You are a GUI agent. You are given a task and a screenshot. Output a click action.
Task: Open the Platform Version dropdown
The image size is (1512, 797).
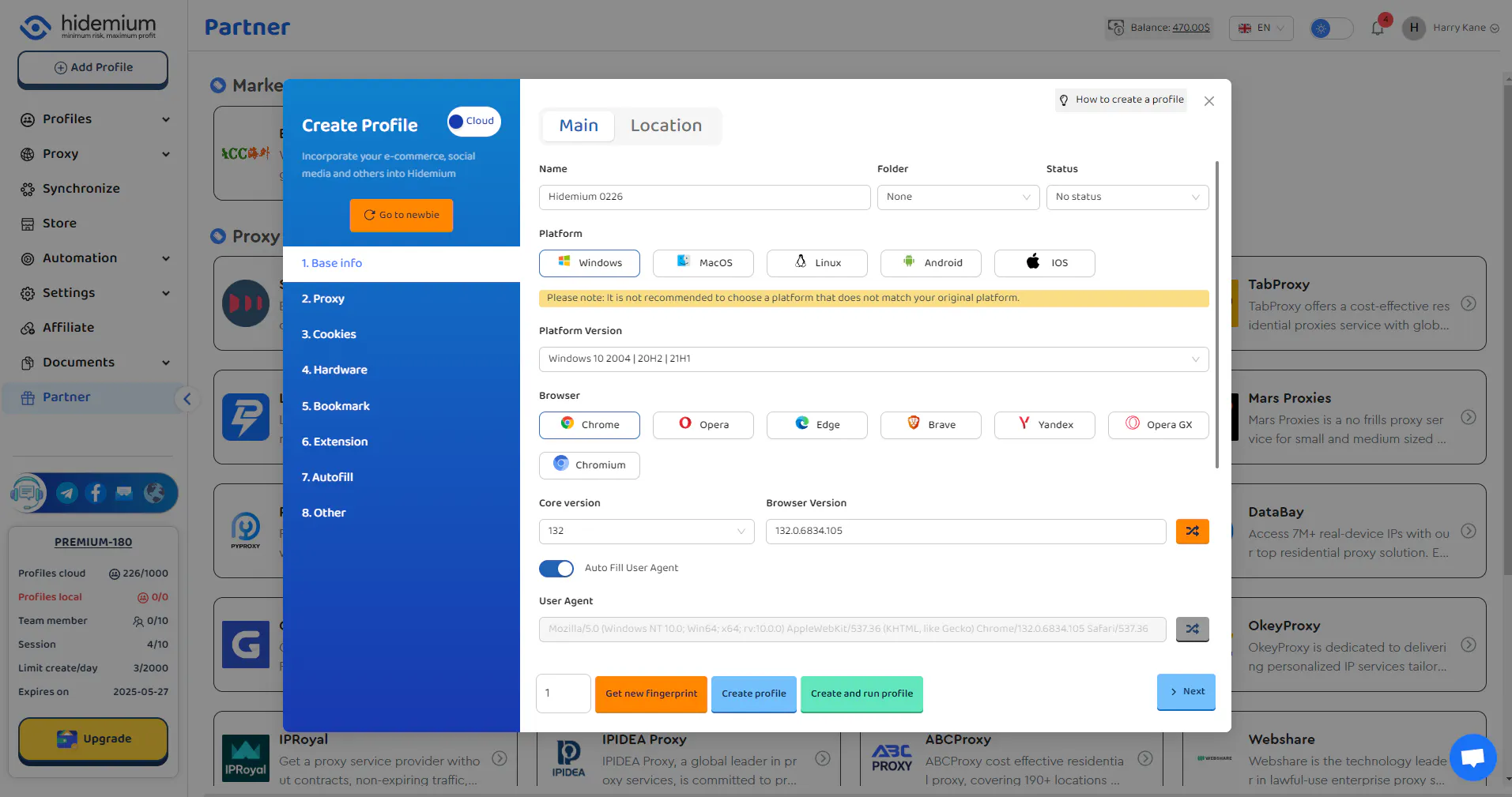coord(874,359)
